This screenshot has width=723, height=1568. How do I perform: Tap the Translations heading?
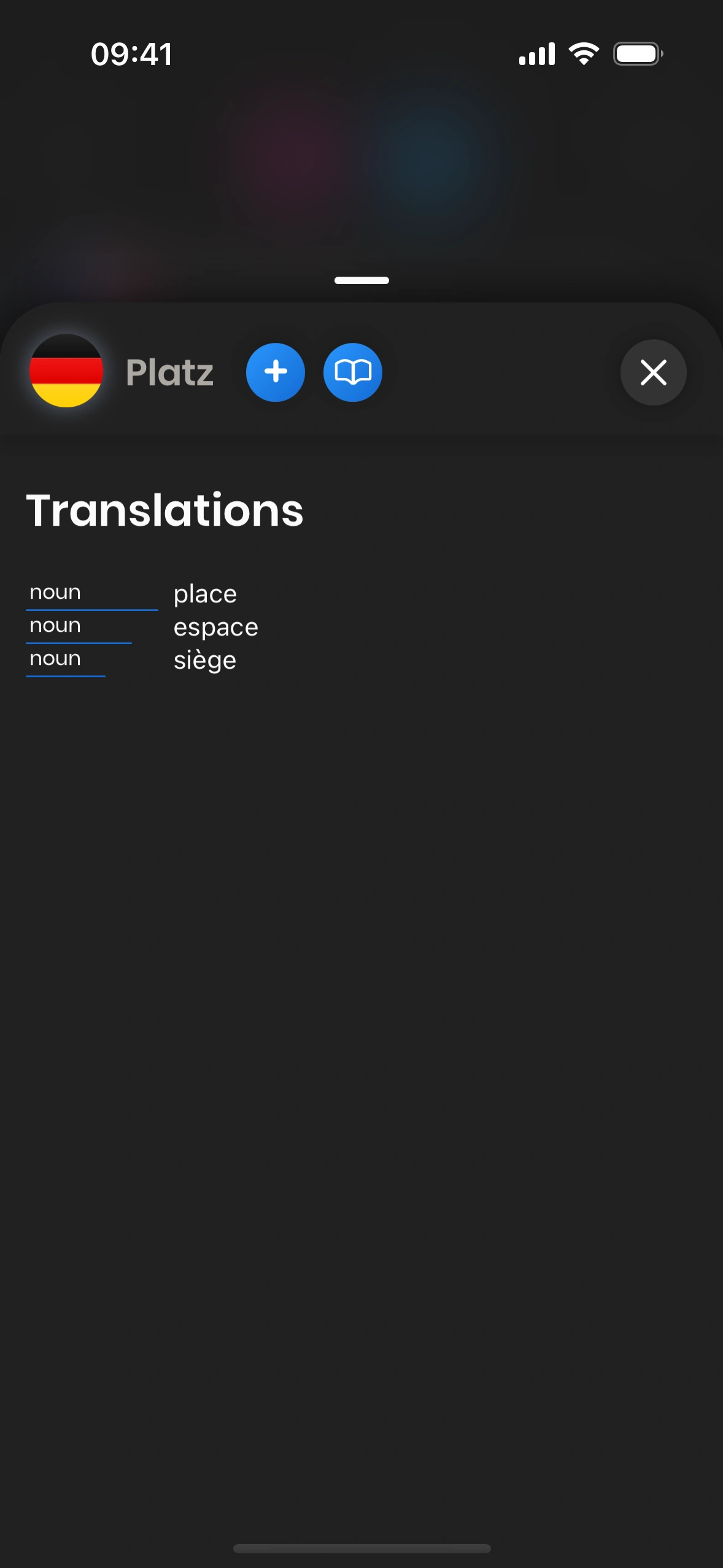[164, 510]
